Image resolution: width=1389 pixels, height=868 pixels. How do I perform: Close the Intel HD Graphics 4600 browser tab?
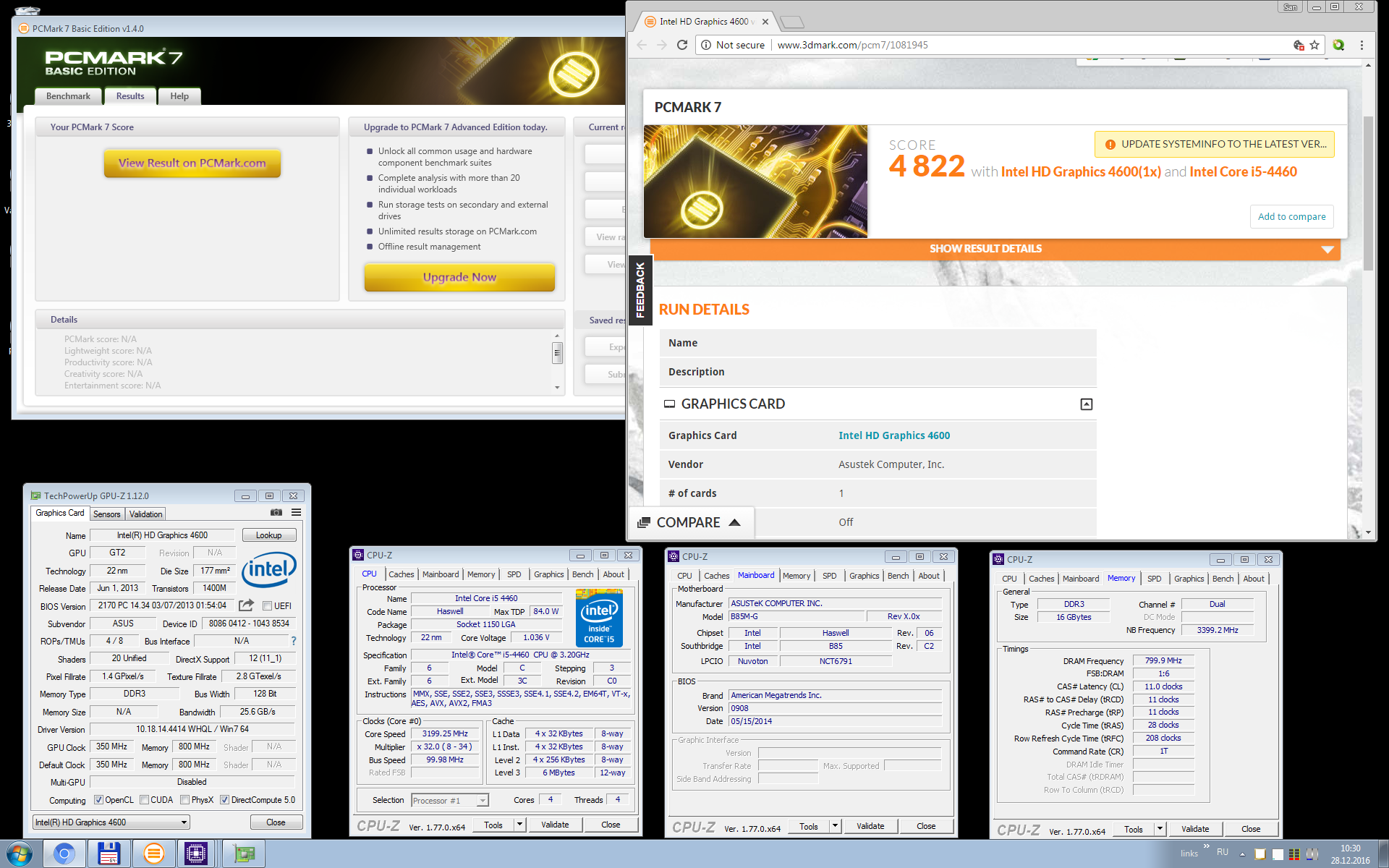(765, 22)
